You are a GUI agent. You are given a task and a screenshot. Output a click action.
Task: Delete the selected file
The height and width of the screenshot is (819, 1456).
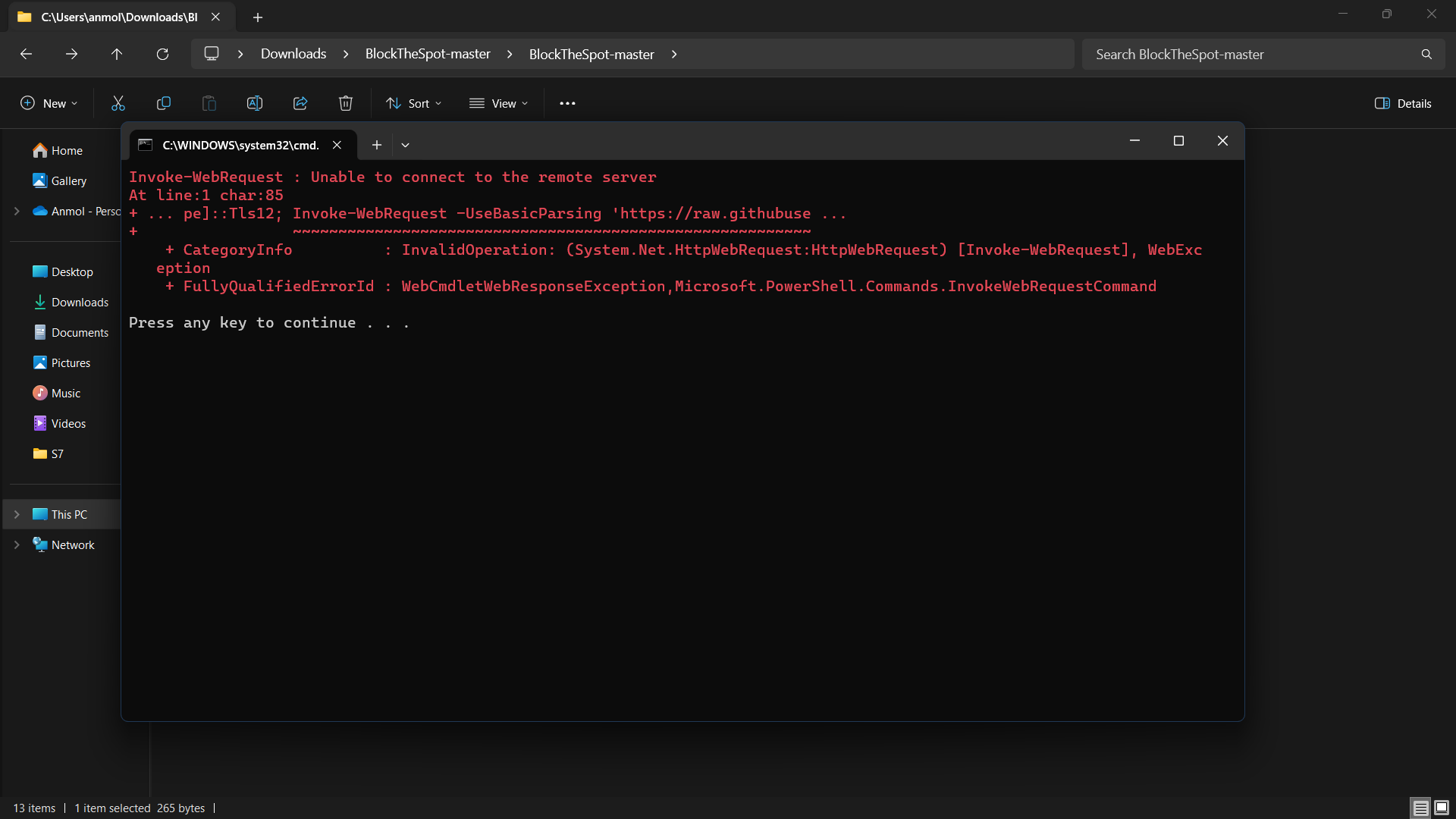pyautogui.click(x=346, y=103)
